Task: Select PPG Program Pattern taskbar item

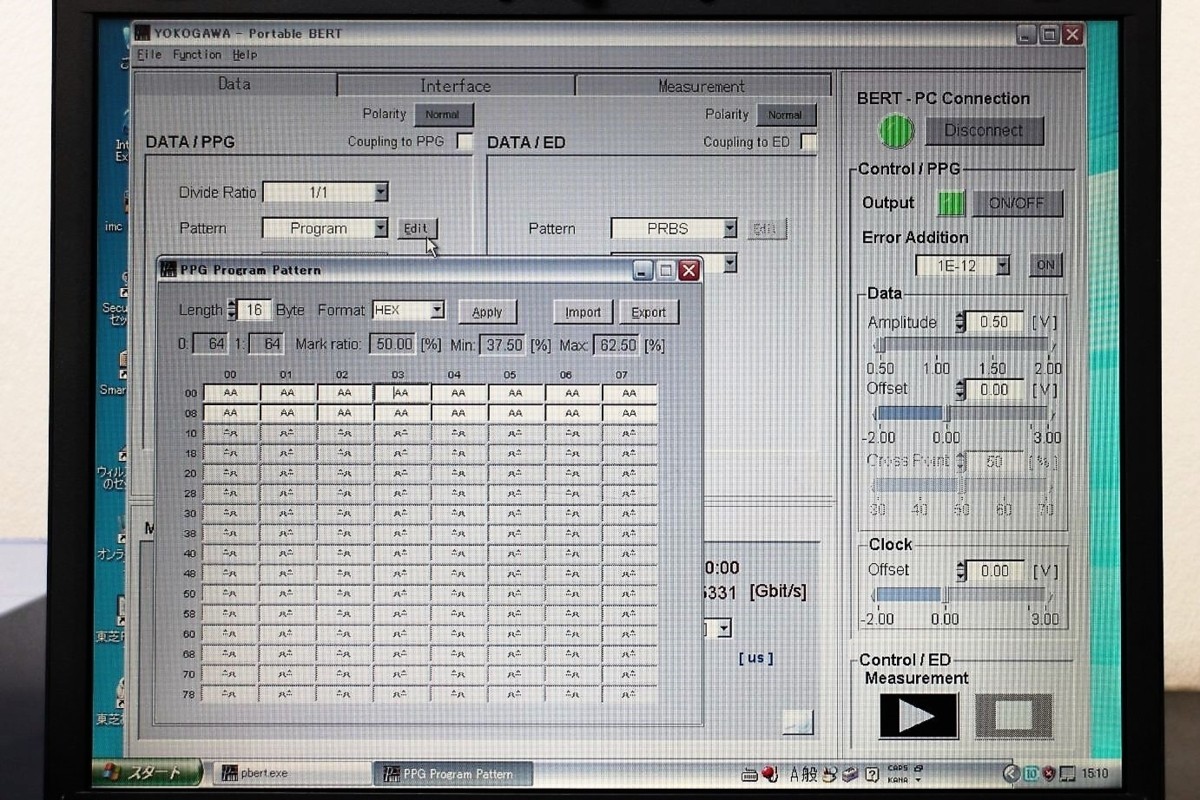Action: point(452,774)
